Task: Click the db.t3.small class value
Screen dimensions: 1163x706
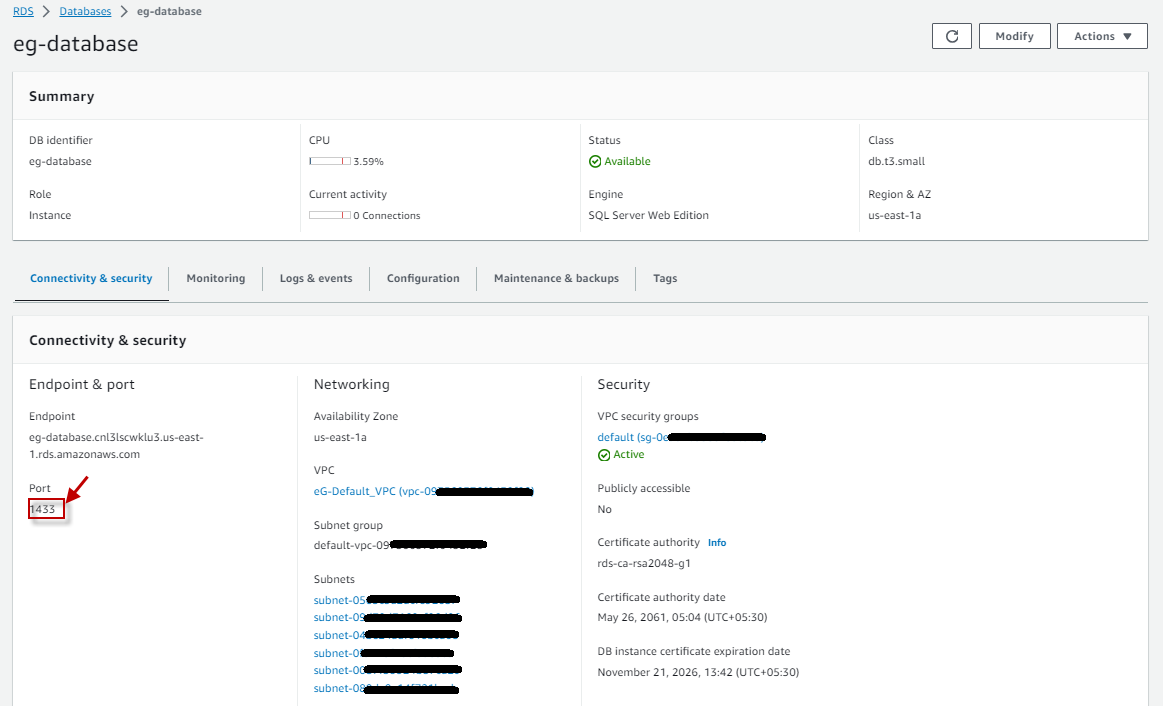Action: pyautogui.click(x=896, y=162)
